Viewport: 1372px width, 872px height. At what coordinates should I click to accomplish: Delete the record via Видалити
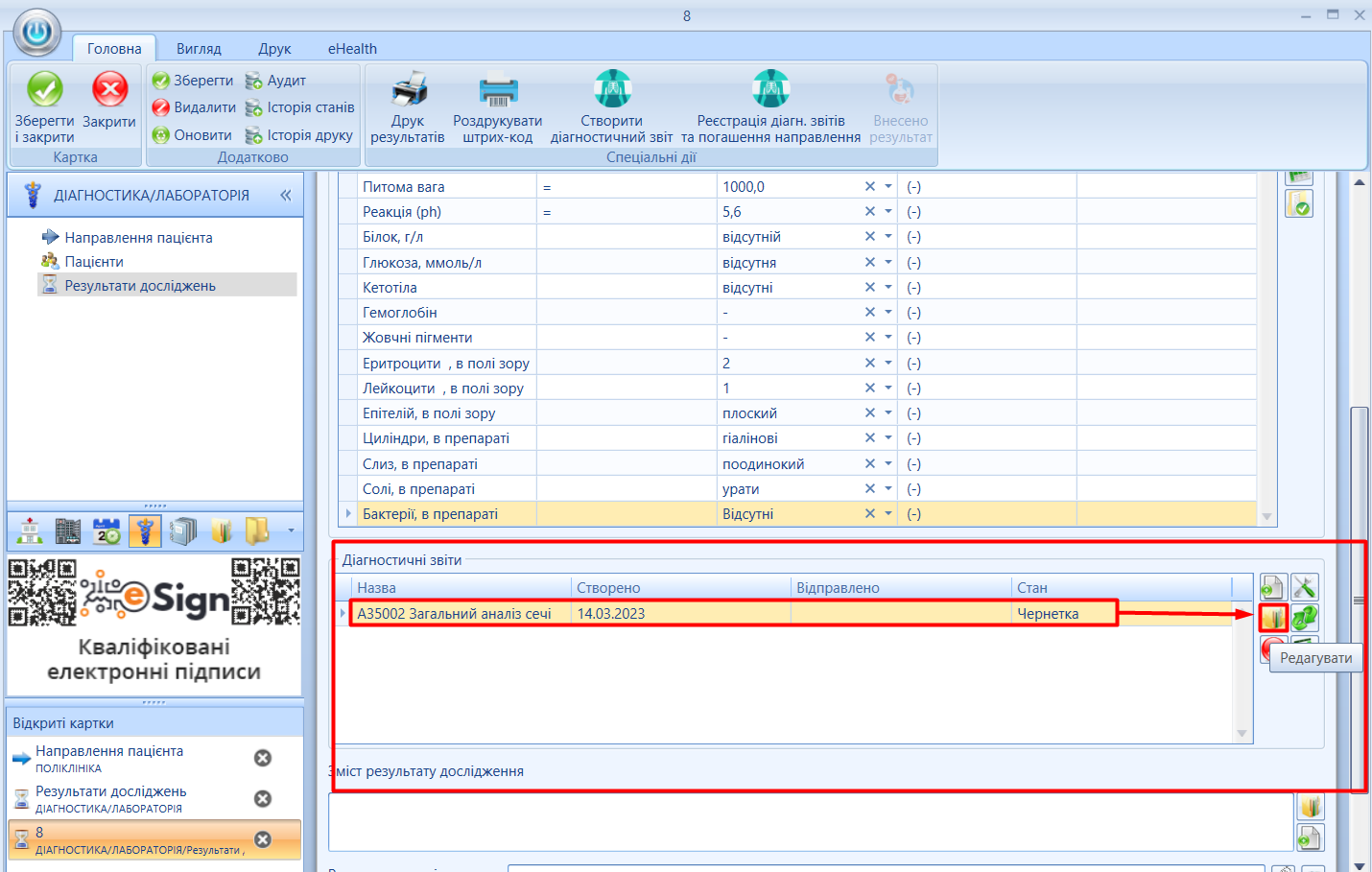click(194, 107)
